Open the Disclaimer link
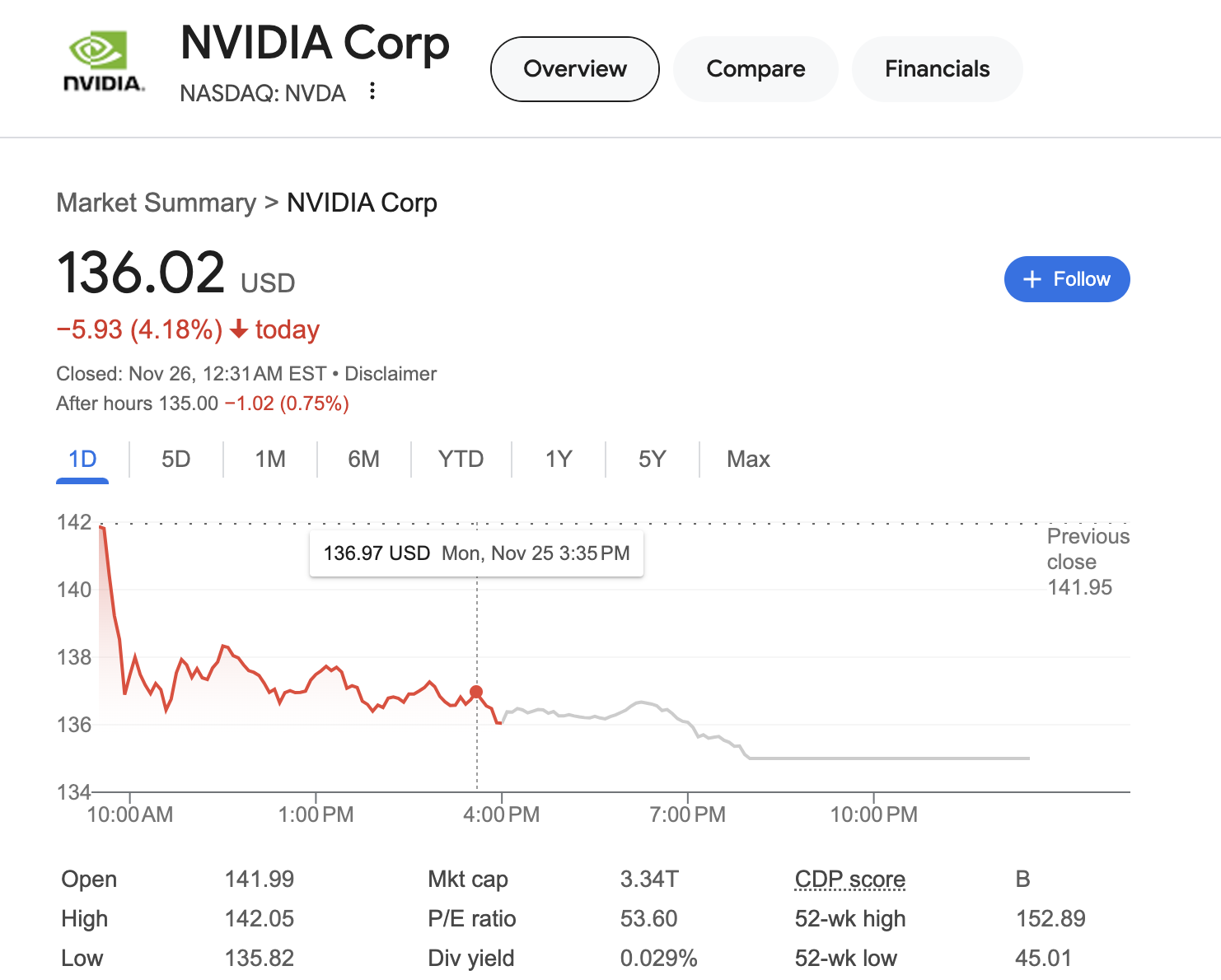Image resolution: width=1221 pixels, height=980 pixels. pyautogui.click(x=391, y=374)
